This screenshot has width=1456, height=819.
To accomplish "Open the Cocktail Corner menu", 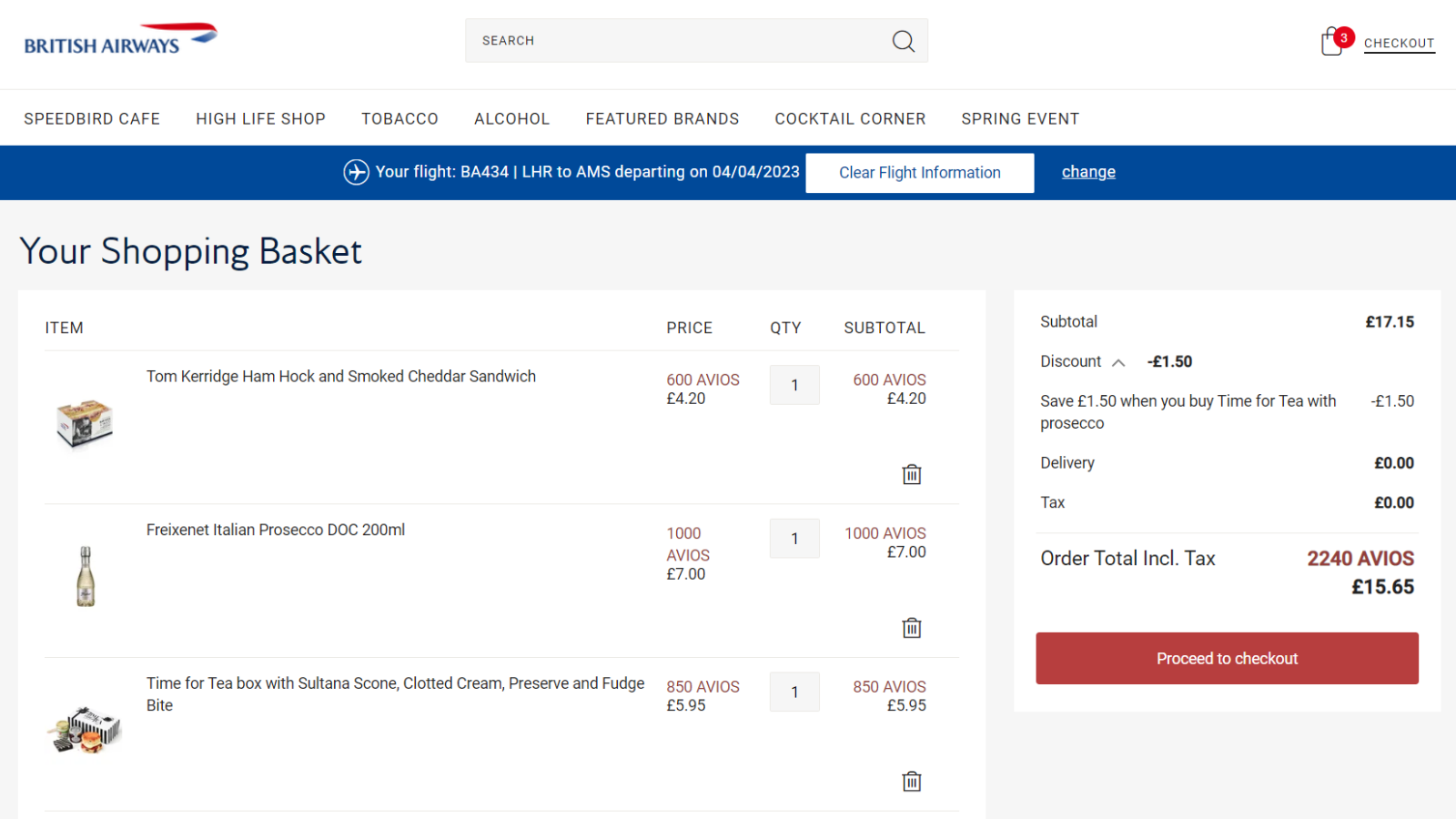I will coord(850,119).
